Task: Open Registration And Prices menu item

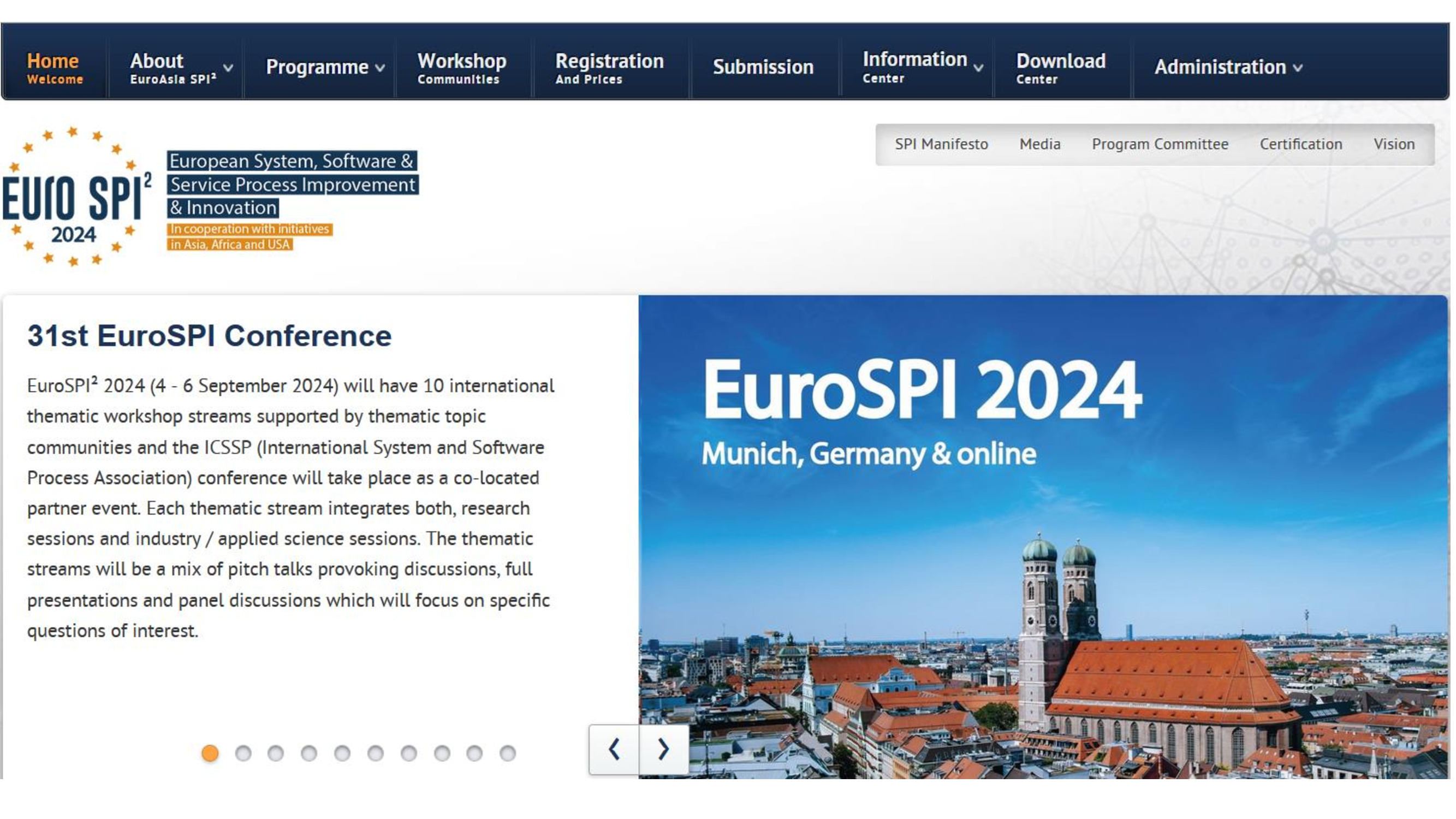Action: pyautogui.click(x=609, y=67)
